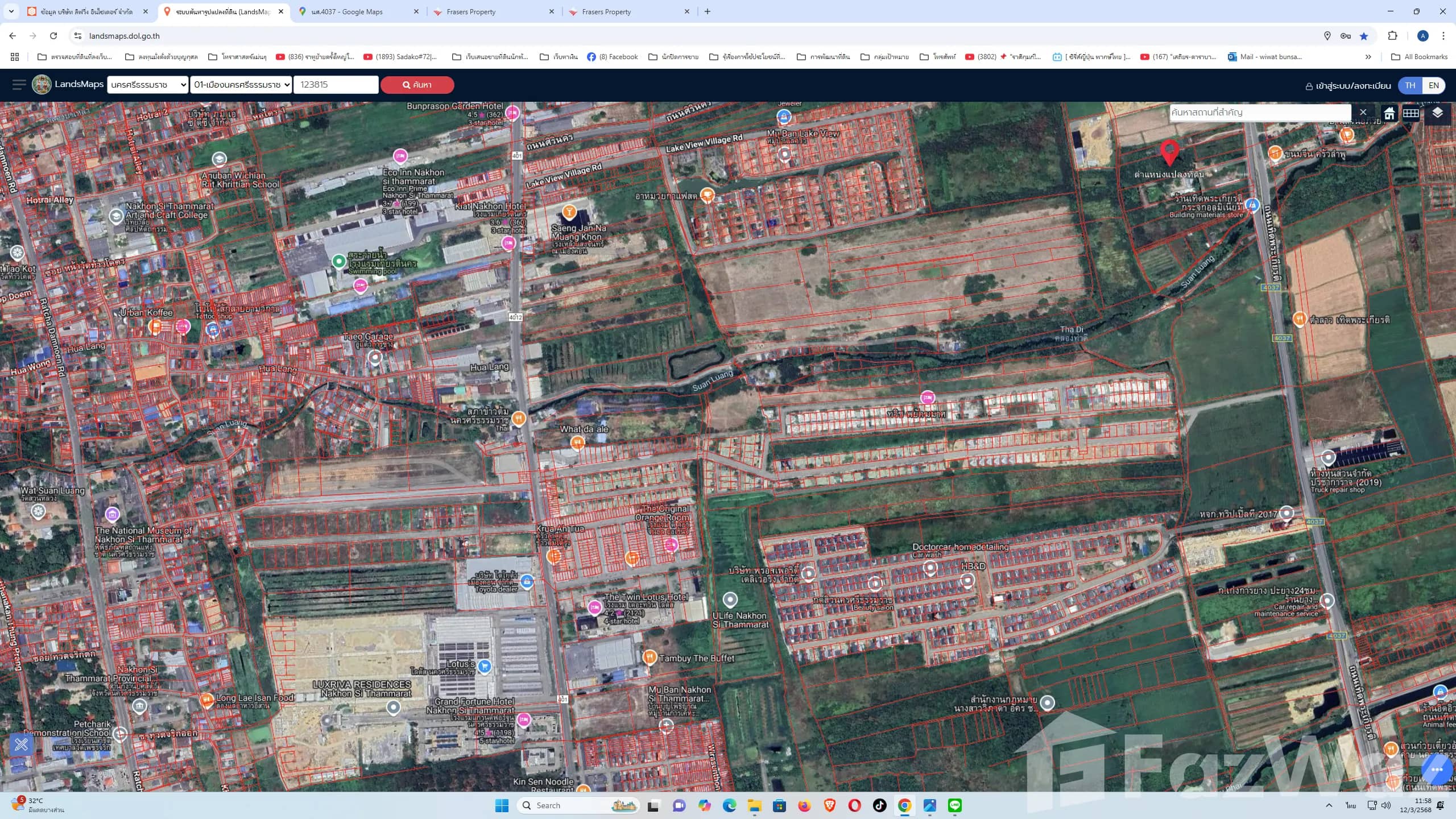Open the LandsMaps hamburger menu
Image resolution: width=1456 pixels, height=819 pixels.
click(x=19, y=85)
